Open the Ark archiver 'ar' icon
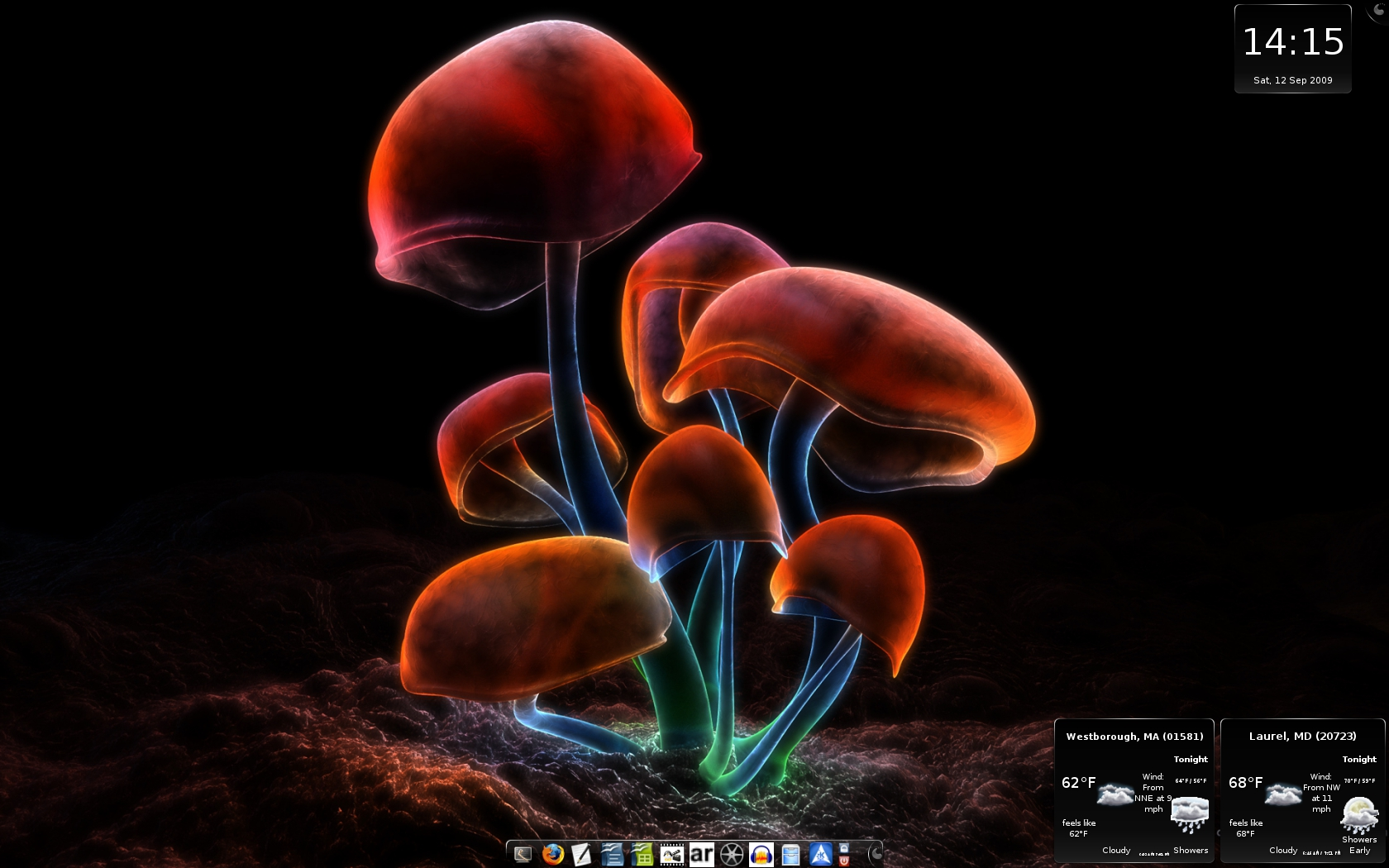The width and height of the screenshot is (1389, 868). tap(701, 856)
